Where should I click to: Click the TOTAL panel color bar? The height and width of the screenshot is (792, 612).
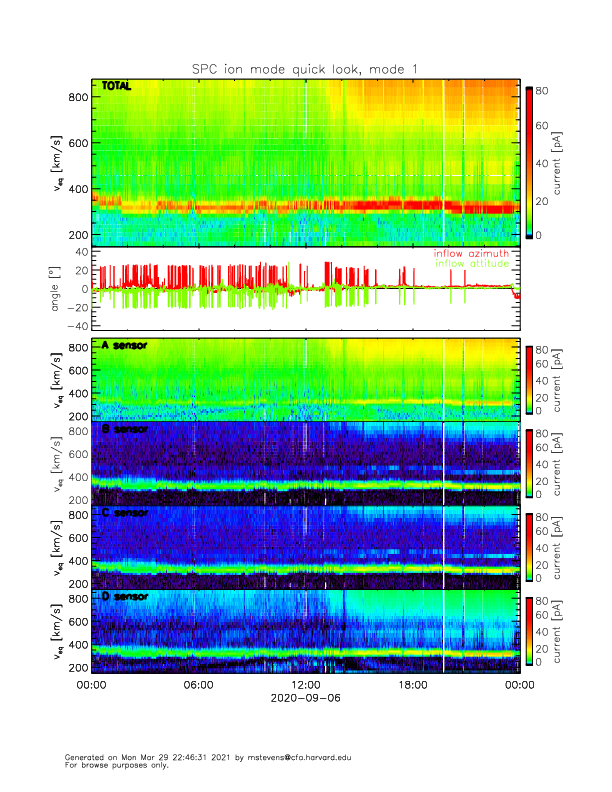pos(530,163)
